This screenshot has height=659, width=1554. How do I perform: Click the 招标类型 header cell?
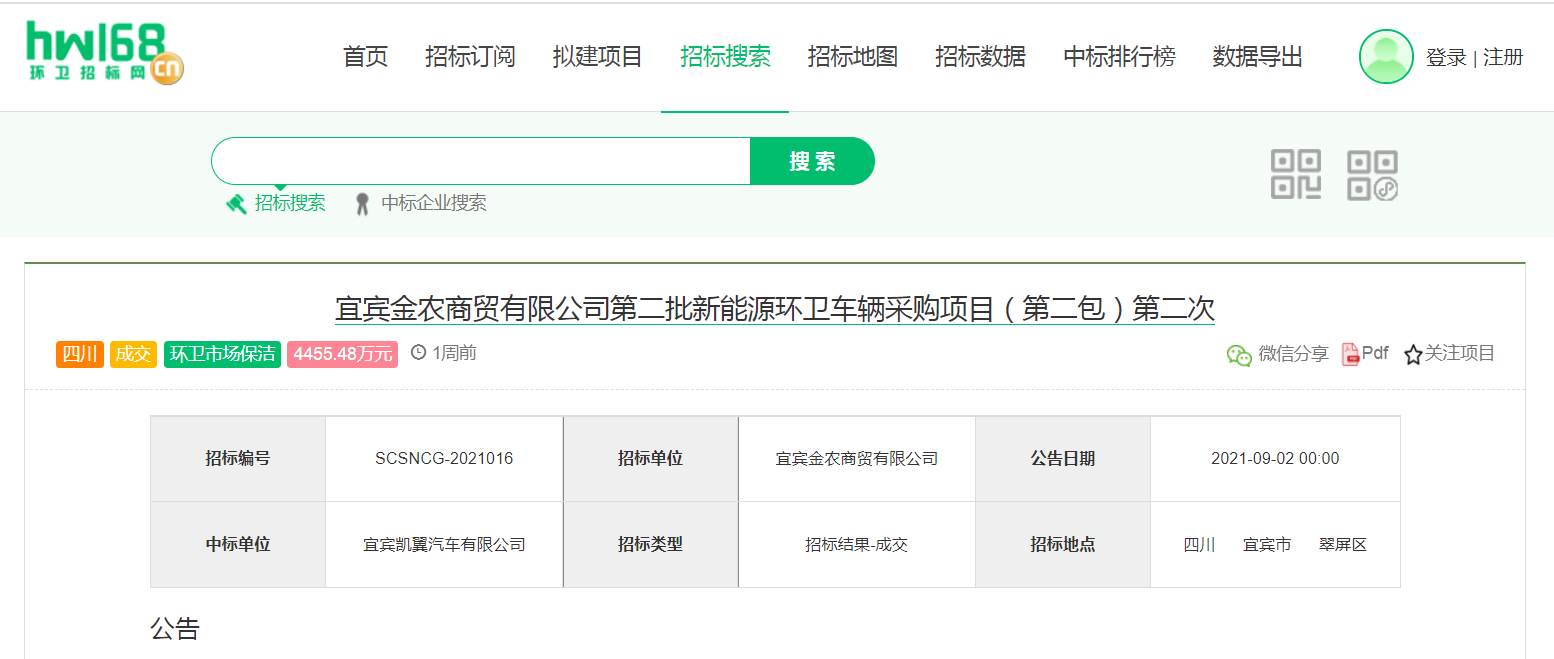pyautogui.click(x=651, y=545)
